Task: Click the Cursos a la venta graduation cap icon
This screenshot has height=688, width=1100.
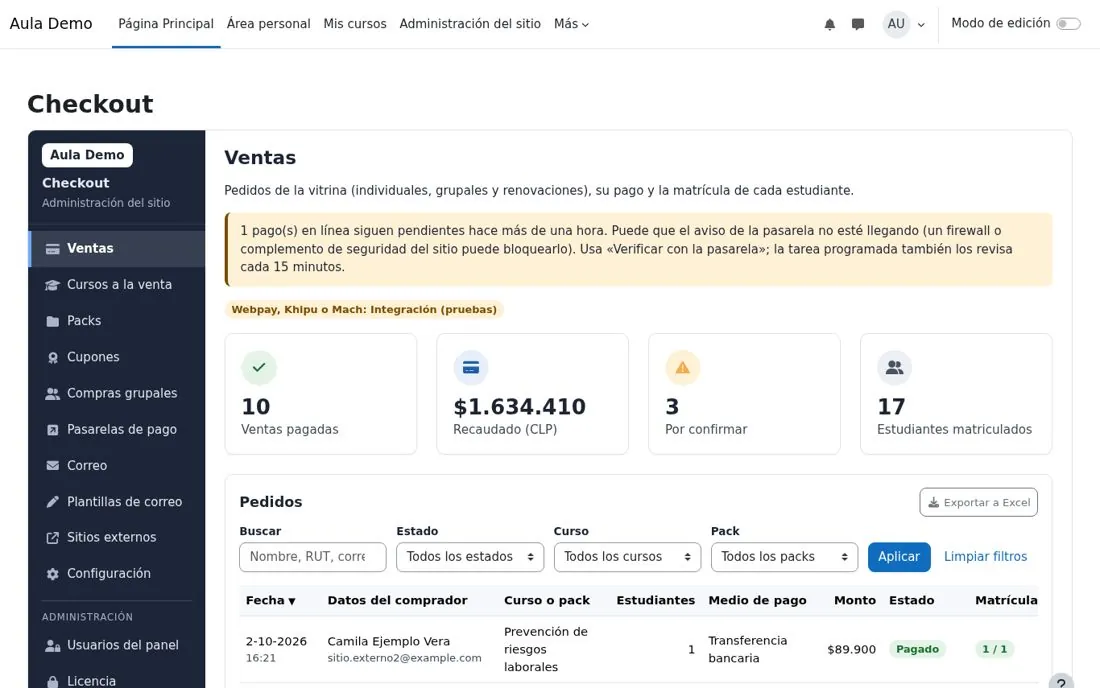Action: click(53, 285)
